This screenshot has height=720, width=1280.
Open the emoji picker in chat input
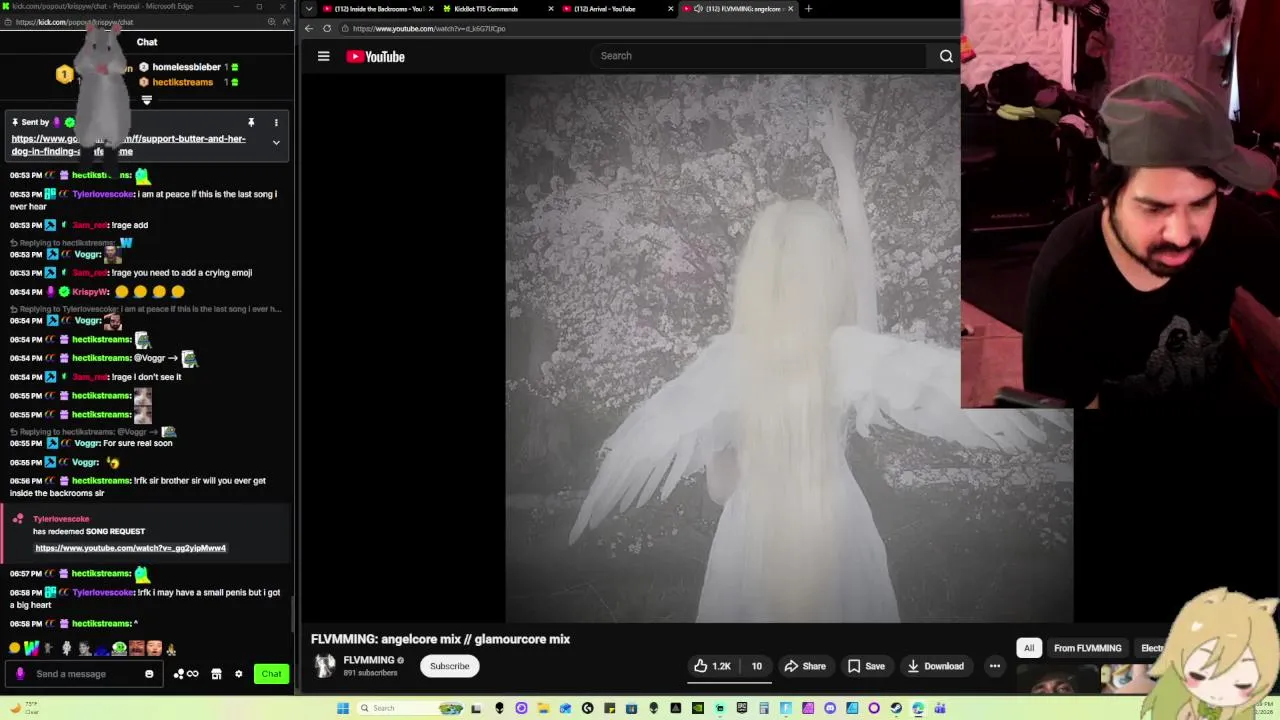click(149, 674)
